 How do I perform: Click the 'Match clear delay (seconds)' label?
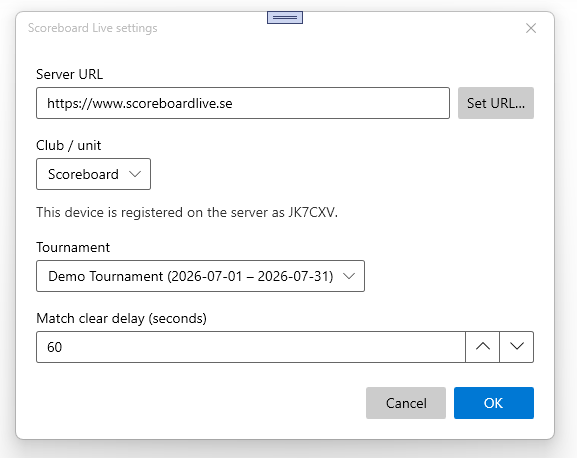[x=121, y=318]
